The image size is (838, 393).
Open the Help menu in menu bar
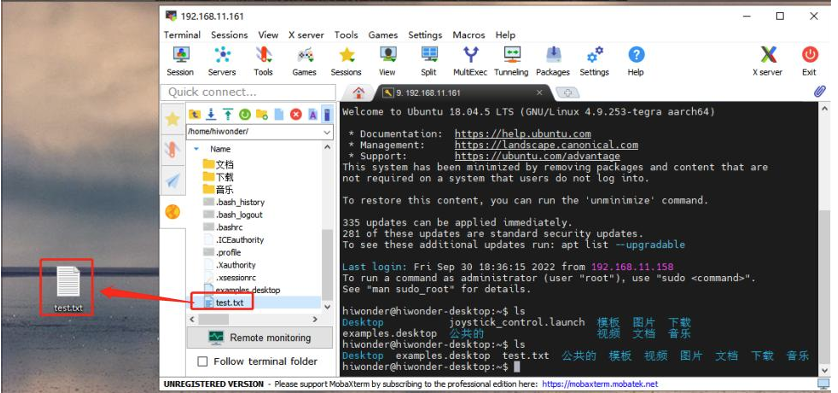click(505, 35)
